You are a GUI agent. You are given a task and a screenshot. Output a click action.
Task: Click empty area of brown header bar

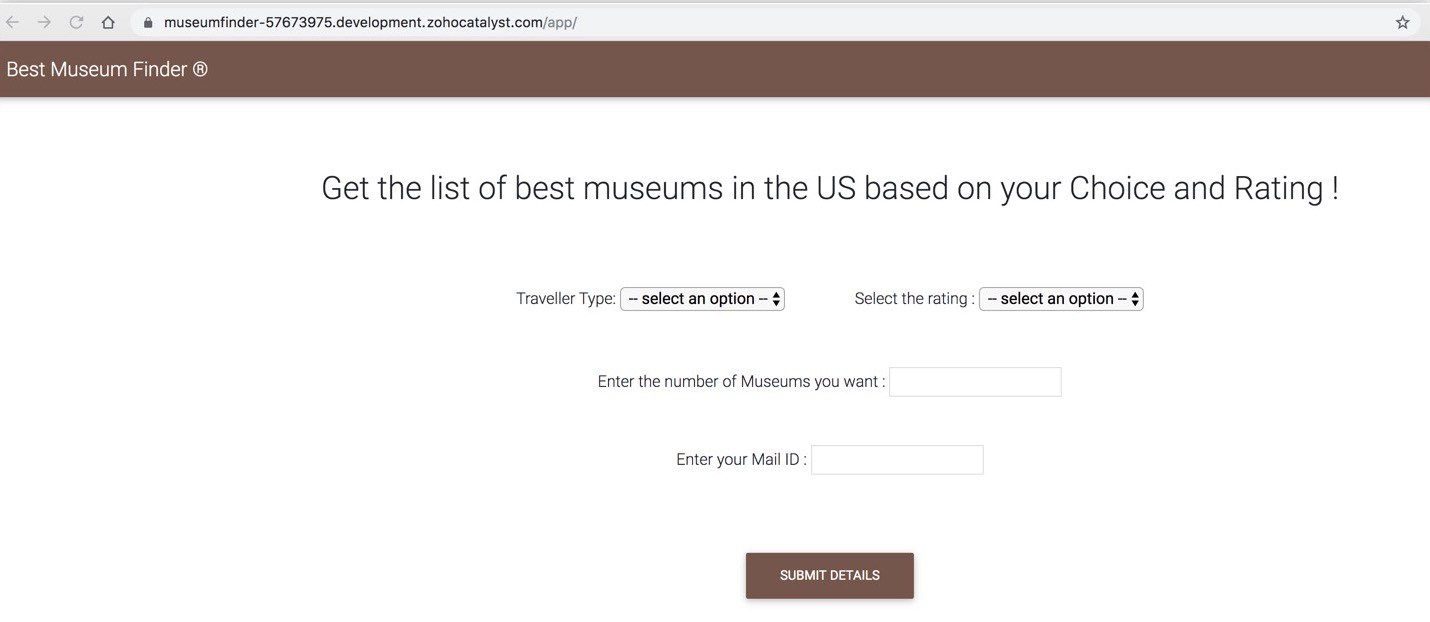800,69
